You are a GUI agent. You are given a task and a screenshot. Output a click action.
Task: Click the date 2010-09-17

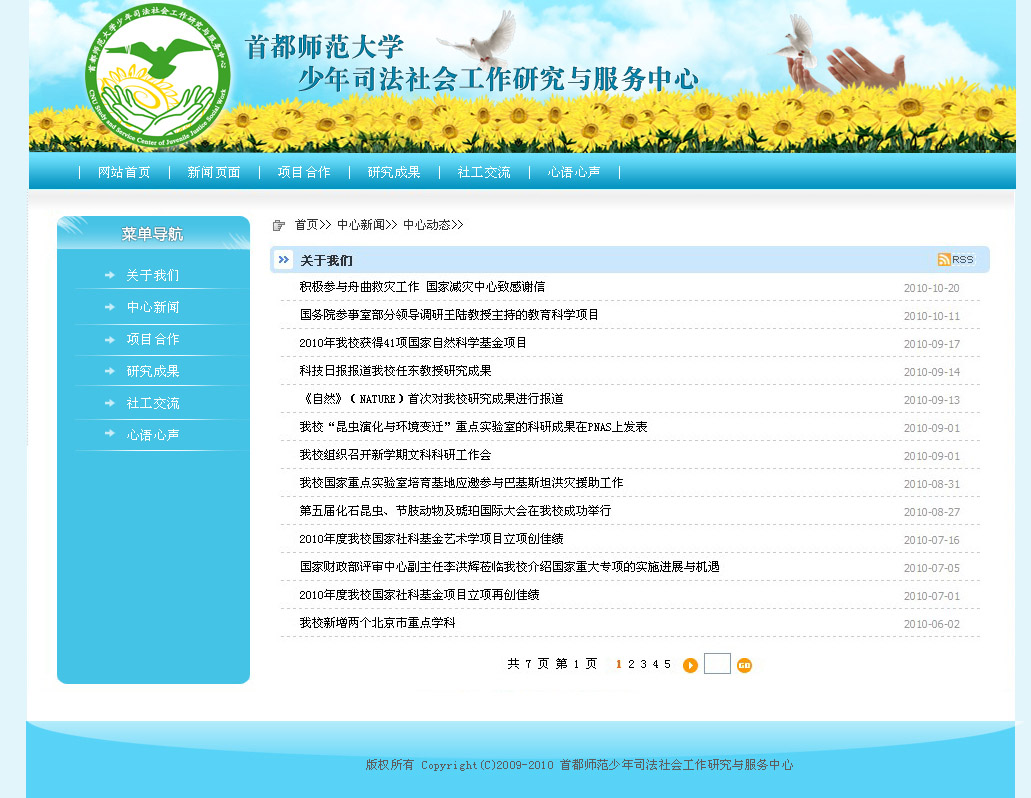point(932,344)
